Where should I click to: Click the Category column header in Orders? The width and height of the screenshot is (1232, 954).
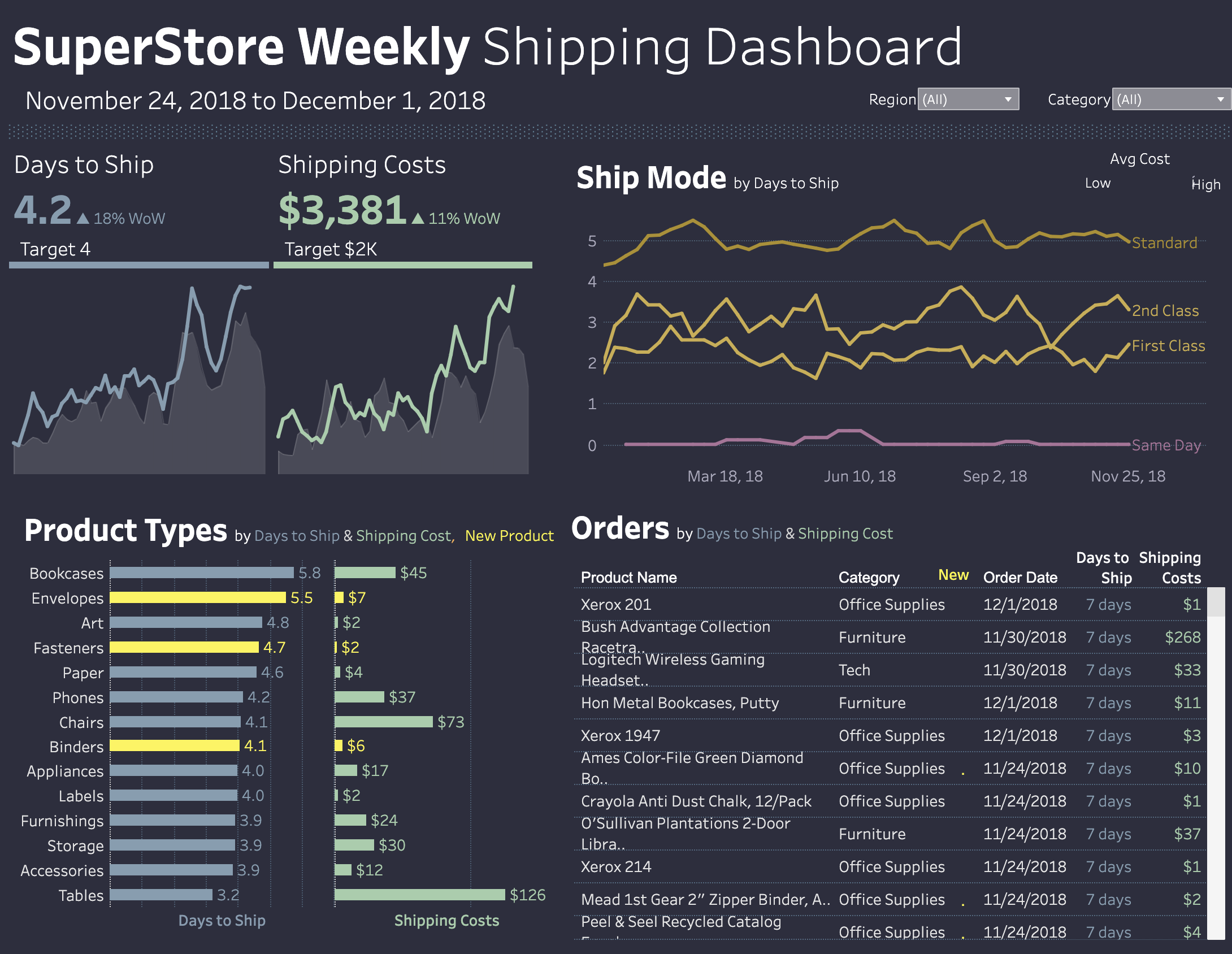pyautogui.click(x=869, y=578)
